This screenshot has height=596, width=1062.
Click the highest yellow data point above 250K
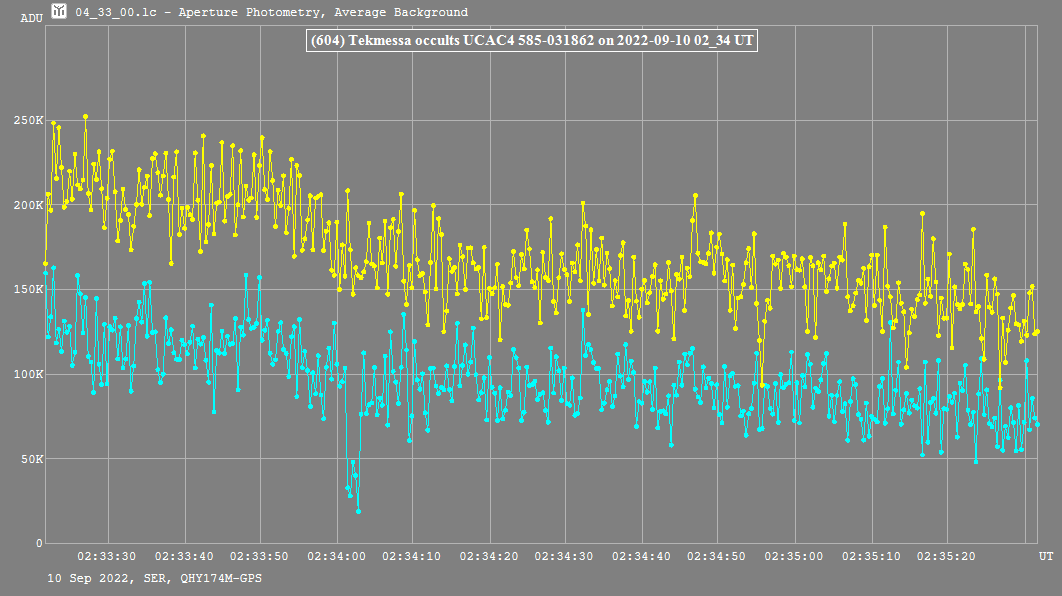(86, 116)
